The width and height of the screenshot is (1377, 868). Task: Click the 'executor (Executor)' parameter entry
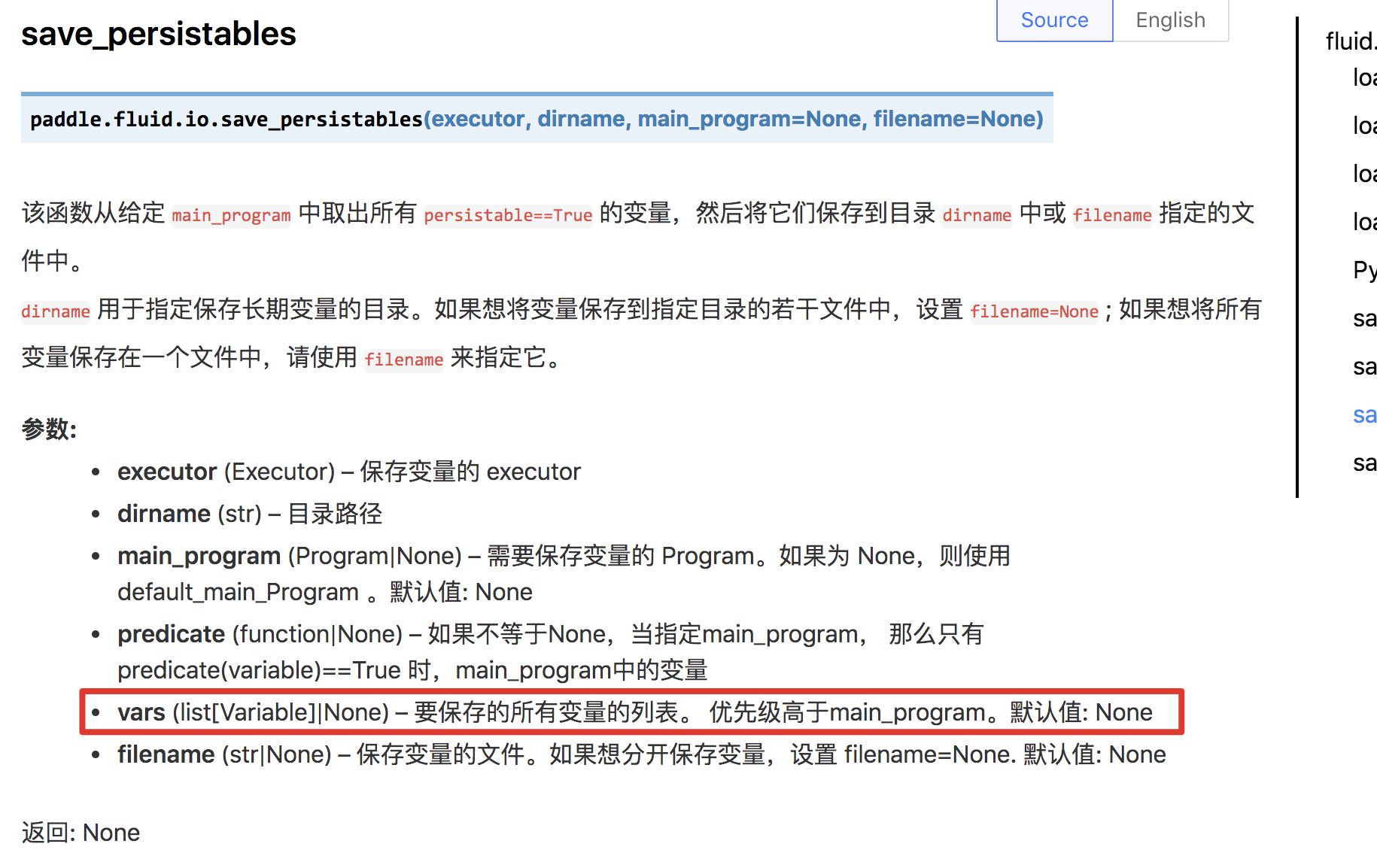349,472
